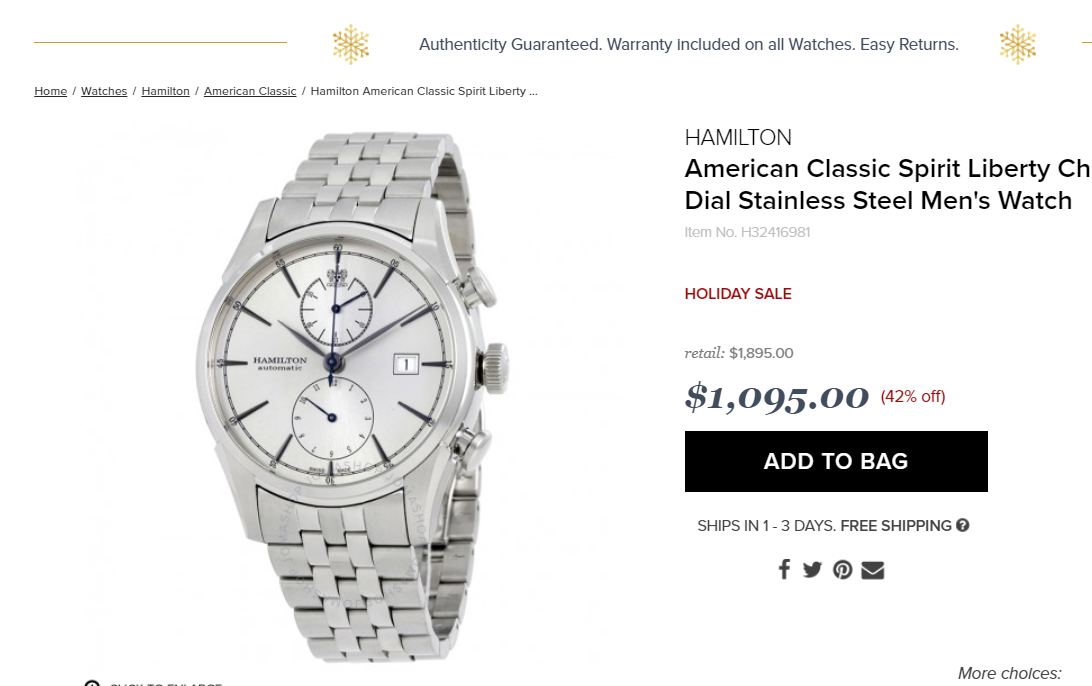
Task: Open the Watches breadcrumb link
Action: (x=104, y=91)
